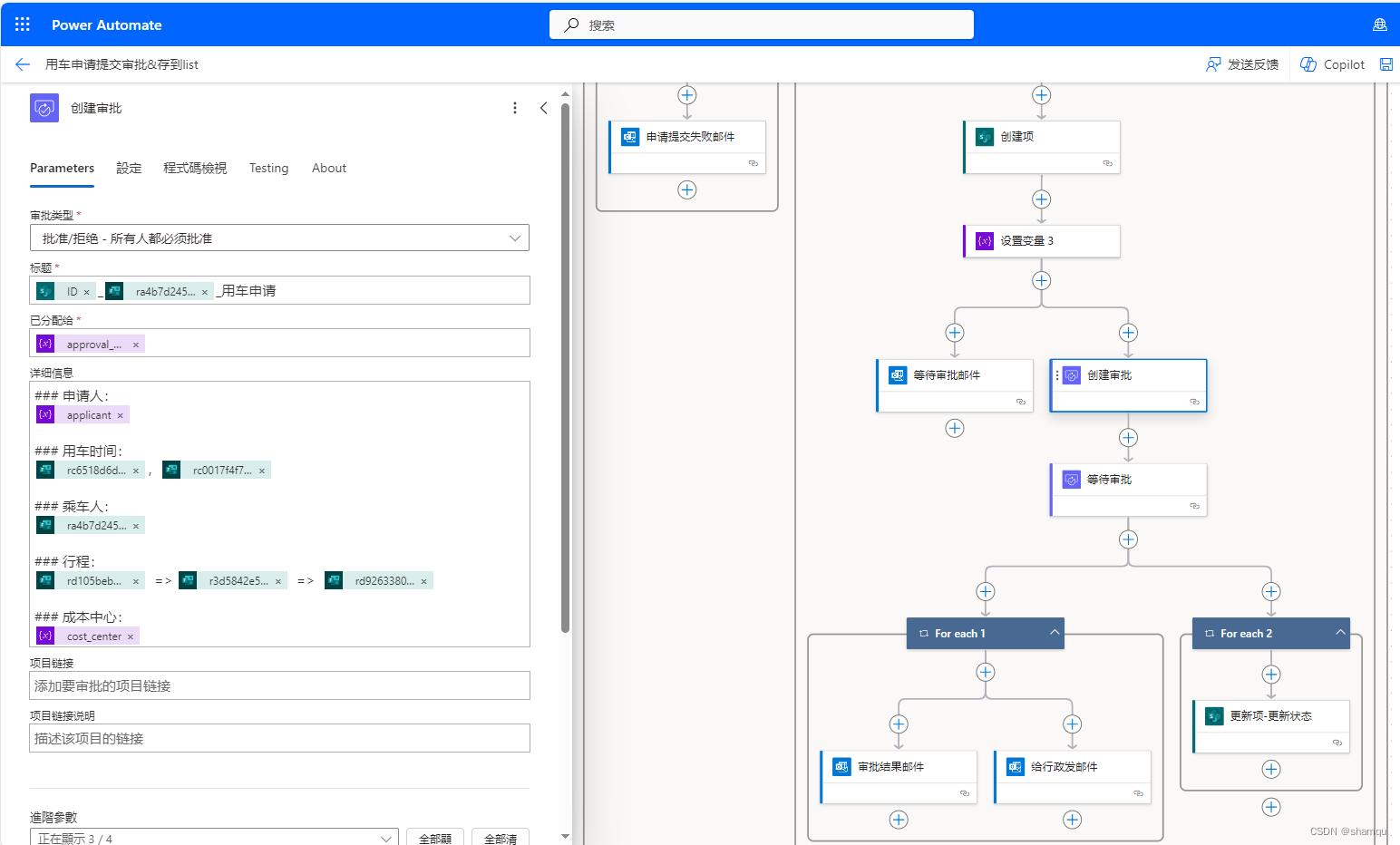
Task: Open the 程式碼檢視 tab
Action: pos(194,168)
